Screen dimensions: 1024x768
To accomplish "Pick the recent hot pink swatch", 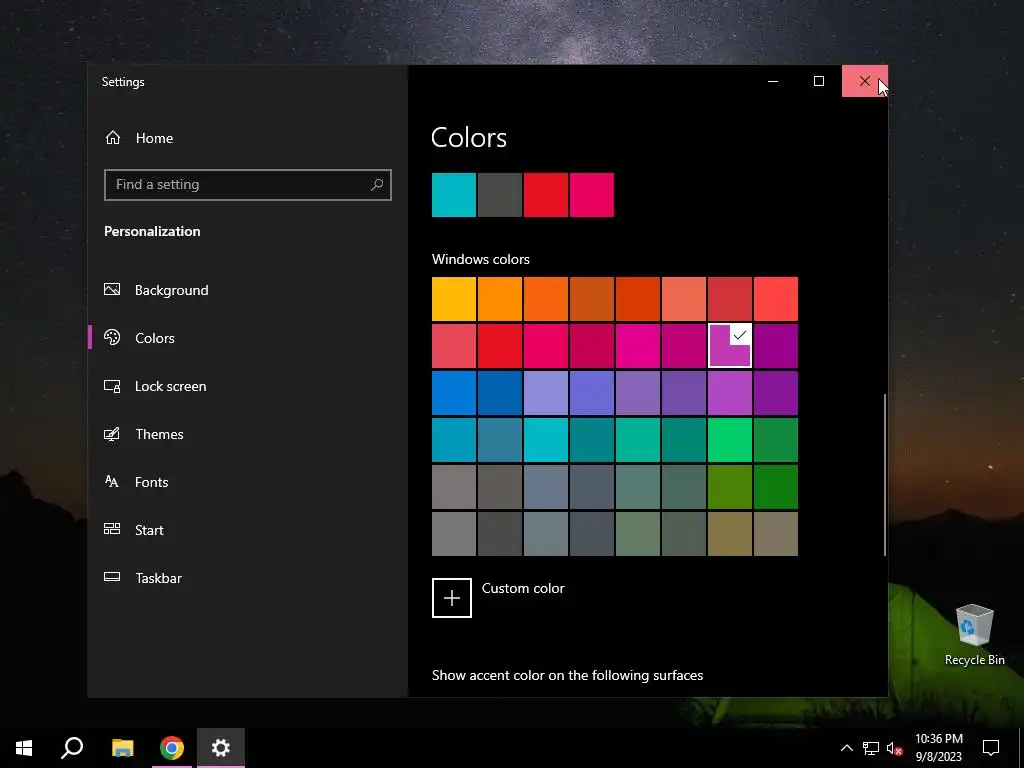I will coord(592,195).
